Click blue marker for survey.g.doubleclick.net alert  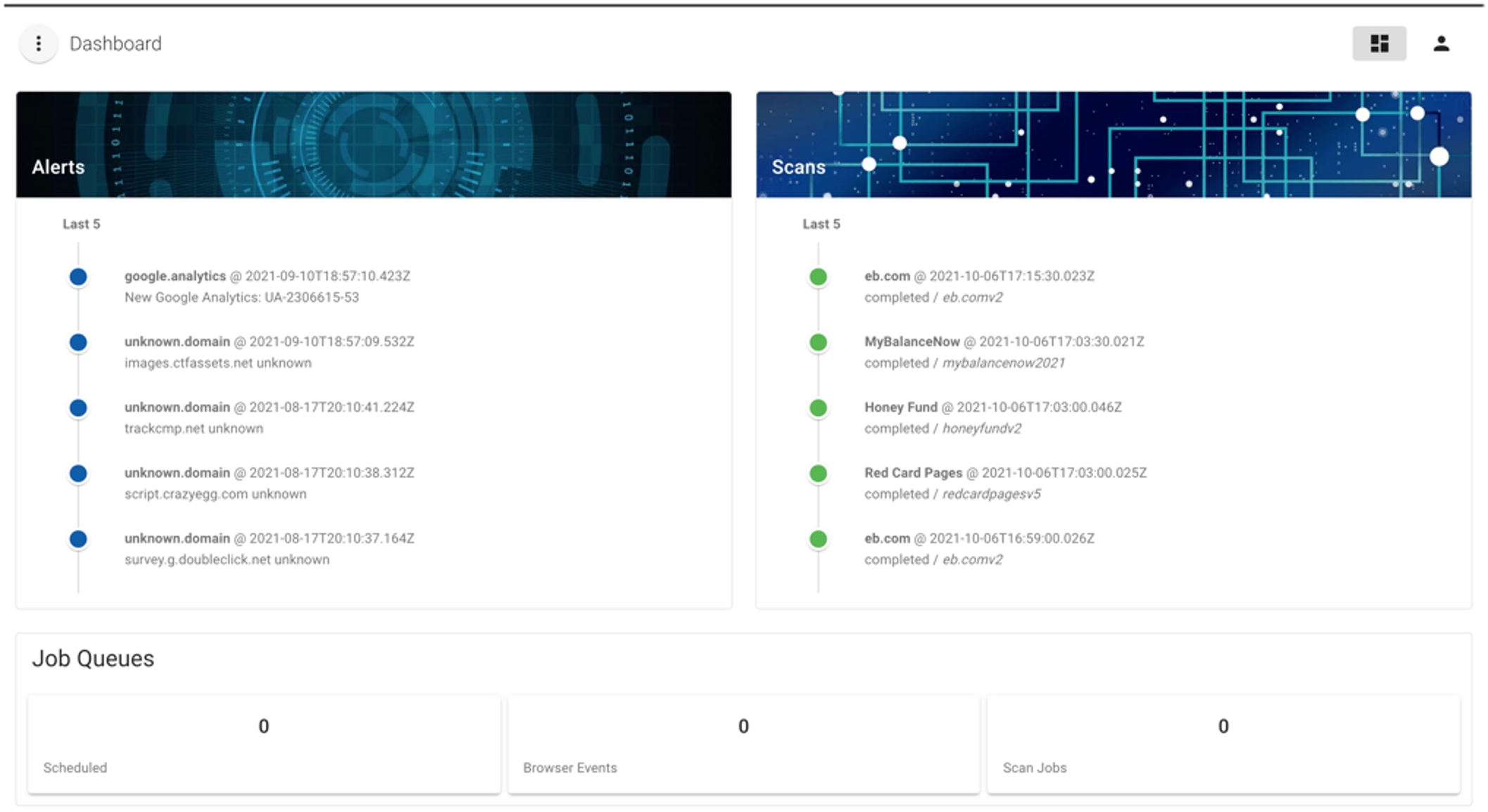point(78,539)
